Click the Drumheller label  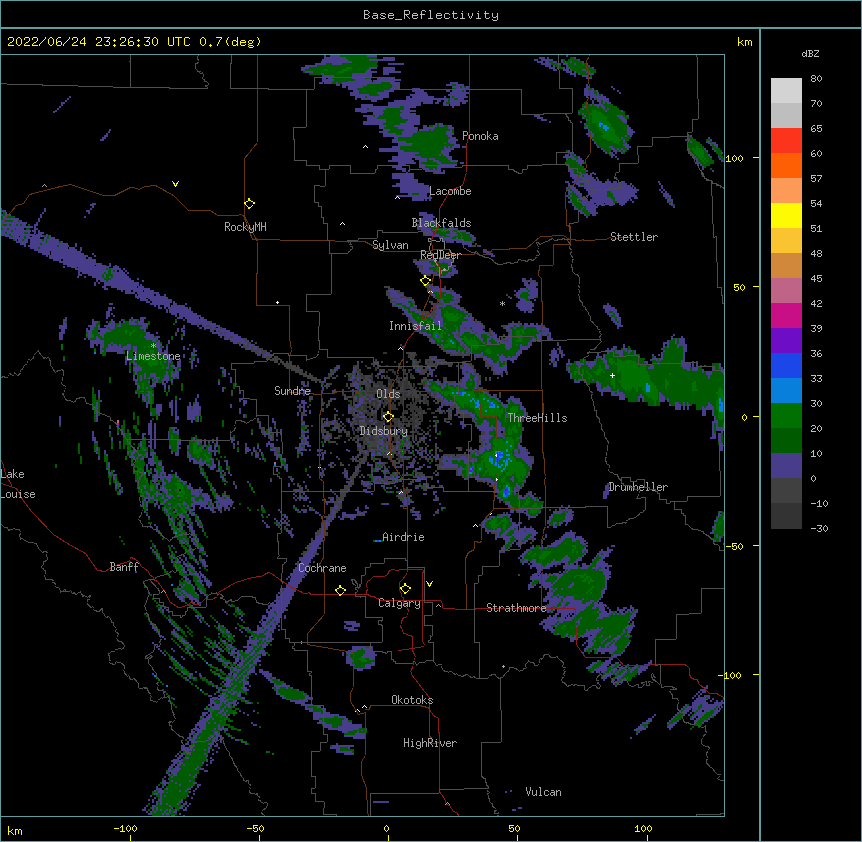pyautogui.click(x=638, y=487)
